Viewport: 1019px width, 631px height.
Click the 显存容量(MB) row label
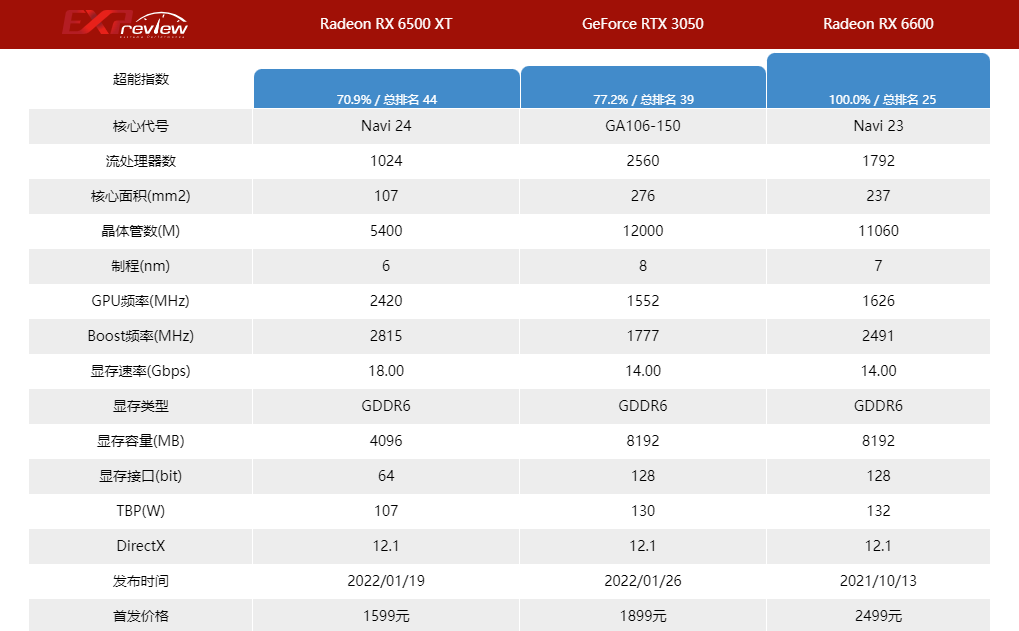click(140, 442)
